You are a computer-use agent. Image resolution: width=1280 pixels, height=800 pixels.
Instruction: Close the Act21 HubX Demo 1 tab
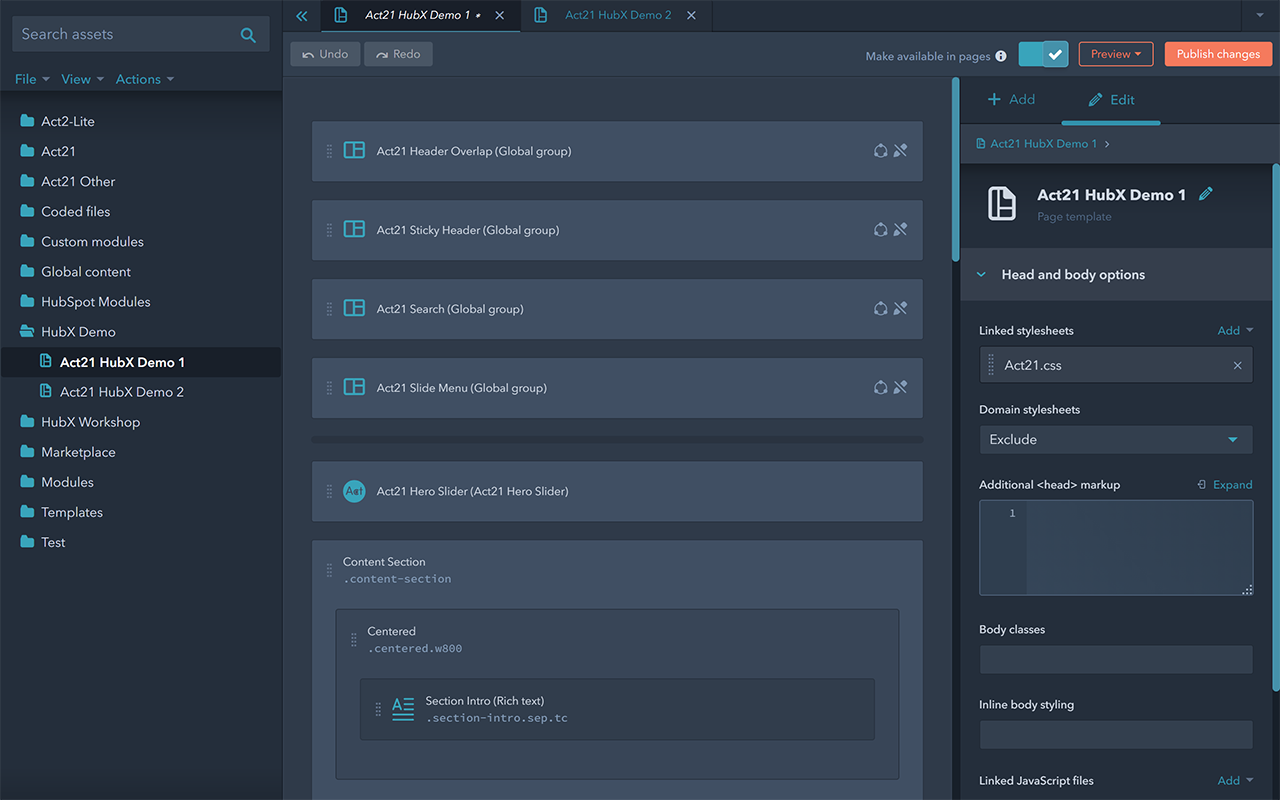click(x=500, y=16)
